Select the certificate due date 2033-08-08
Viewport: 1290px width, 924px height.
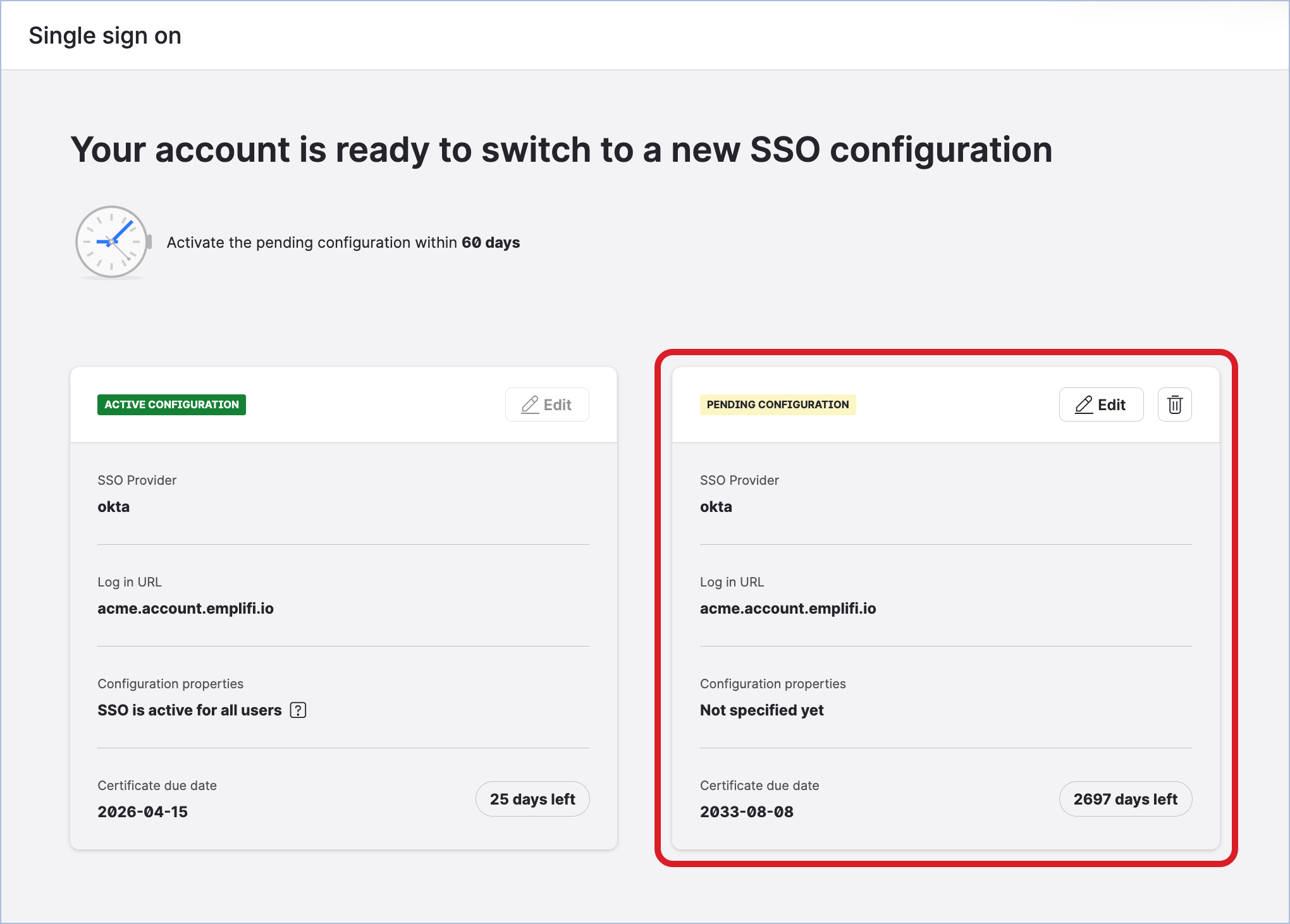[x=747, y=811]
